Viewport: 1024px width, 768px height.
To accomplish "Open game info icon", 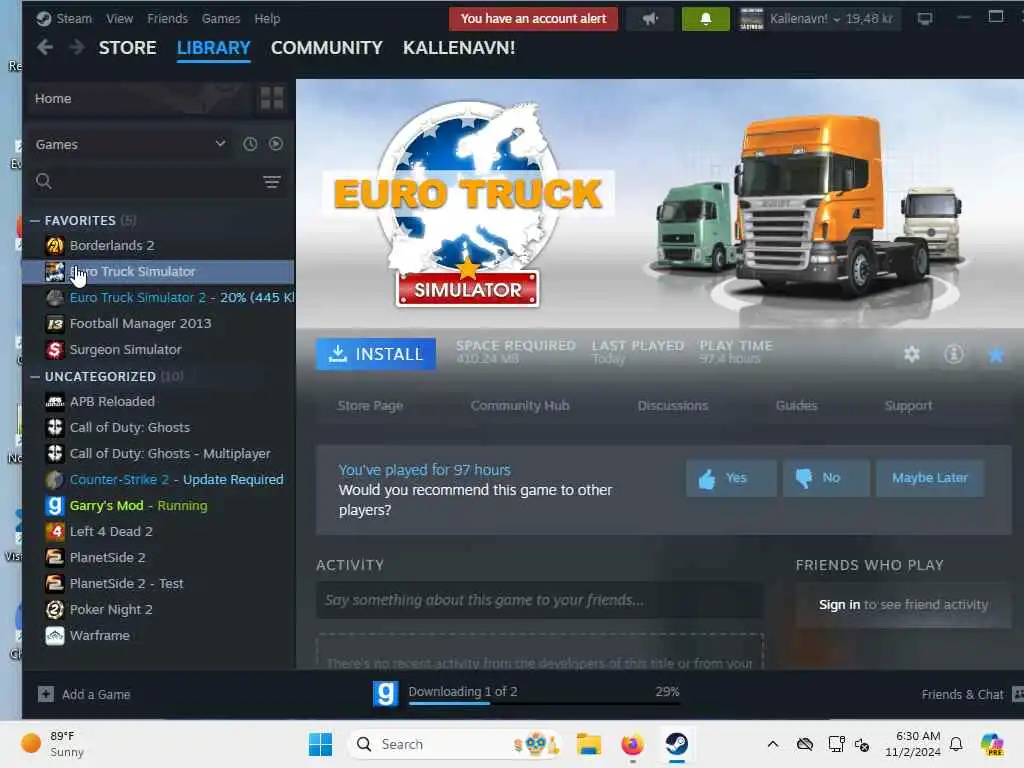I will [953, 355].
